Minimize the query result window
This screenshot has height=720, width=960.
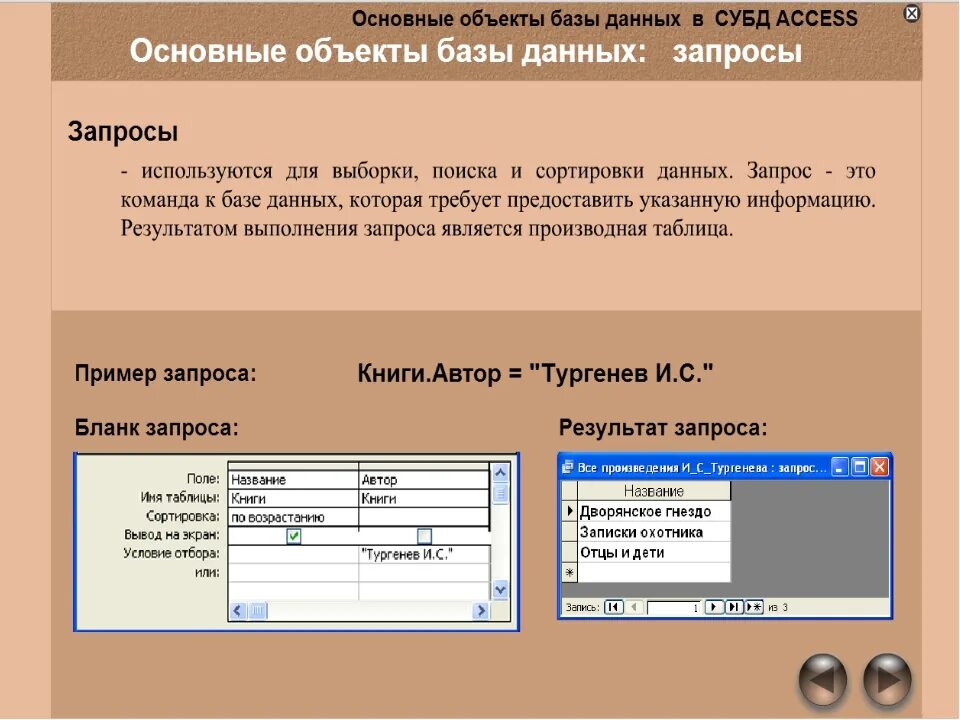click(839, 467)
